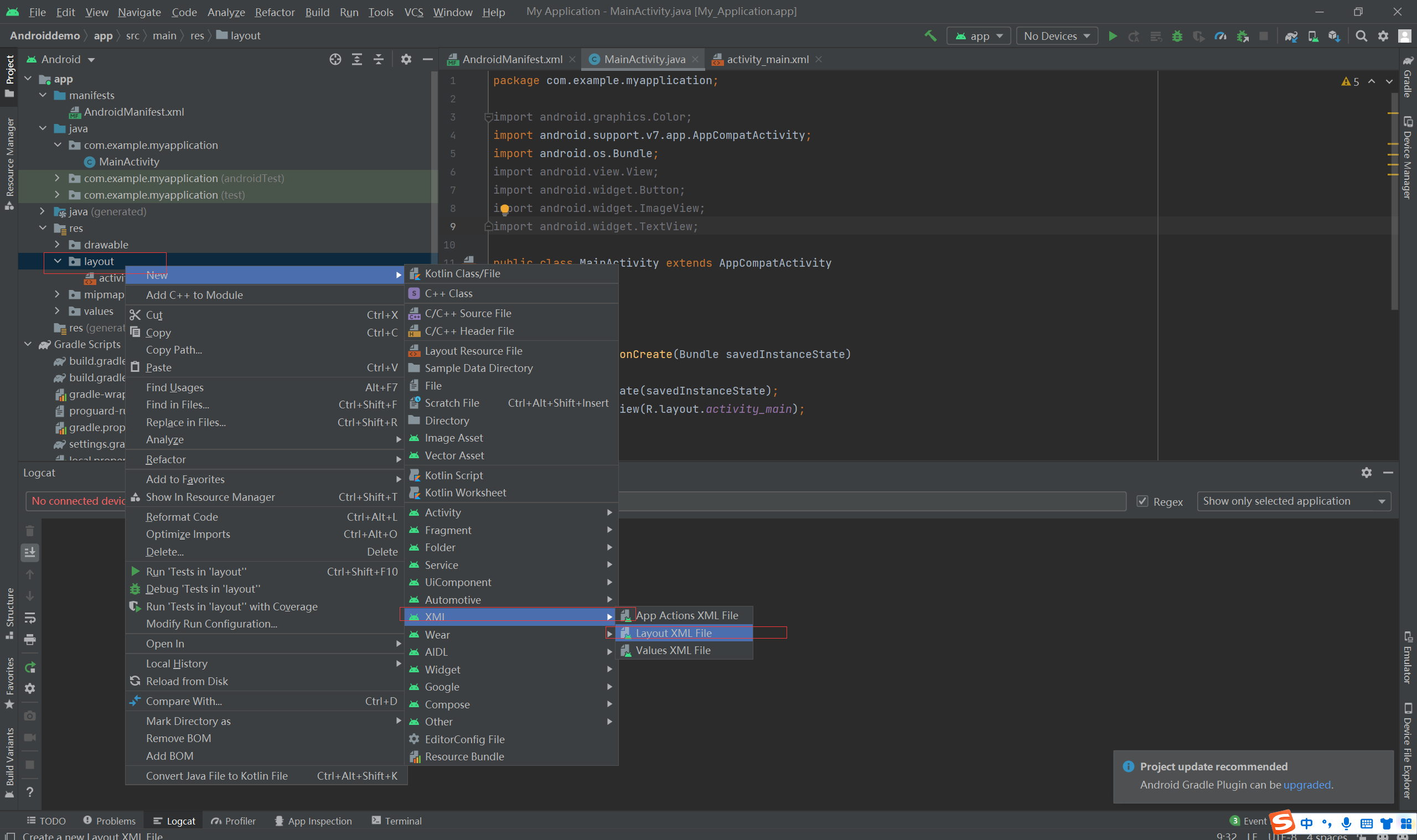1417x840 pixels.
Task: Open the No Devices dropdown
Action: (1056, 36)
